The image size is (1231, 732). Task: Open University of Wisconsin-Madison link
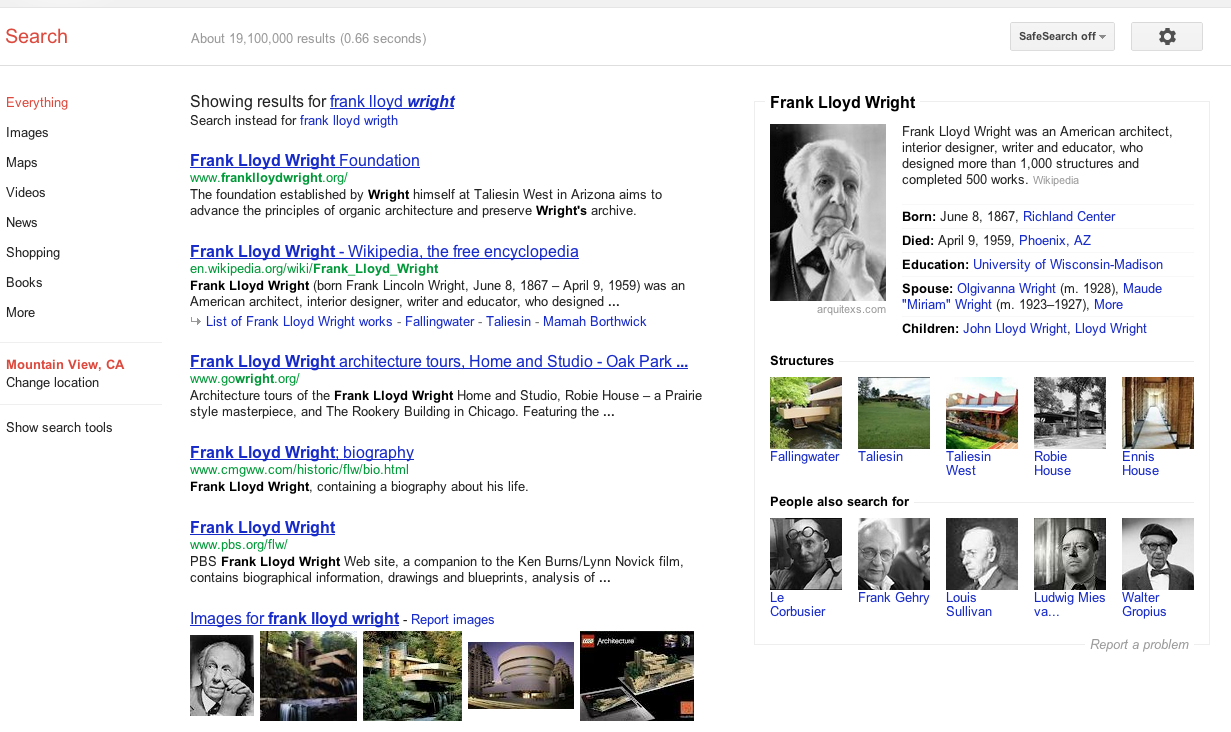tap(1067, 264)
